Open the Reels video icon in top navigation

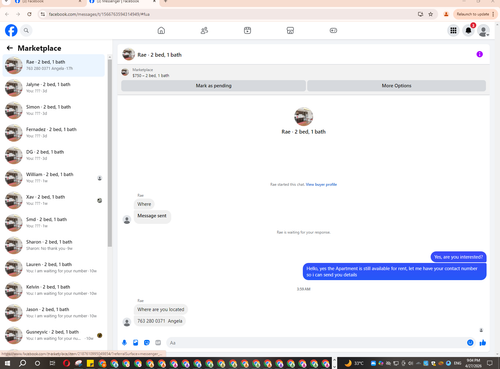click(247, 31)
